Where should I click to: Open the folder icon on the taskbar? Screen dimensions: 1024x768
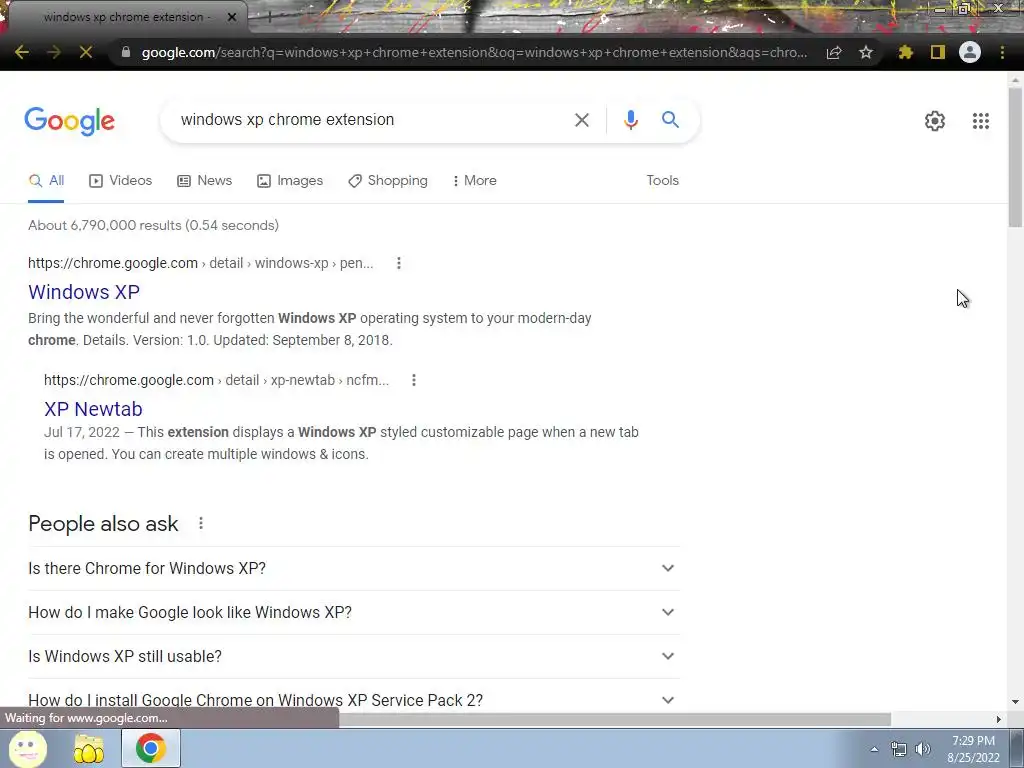click(x=89, y=748)
